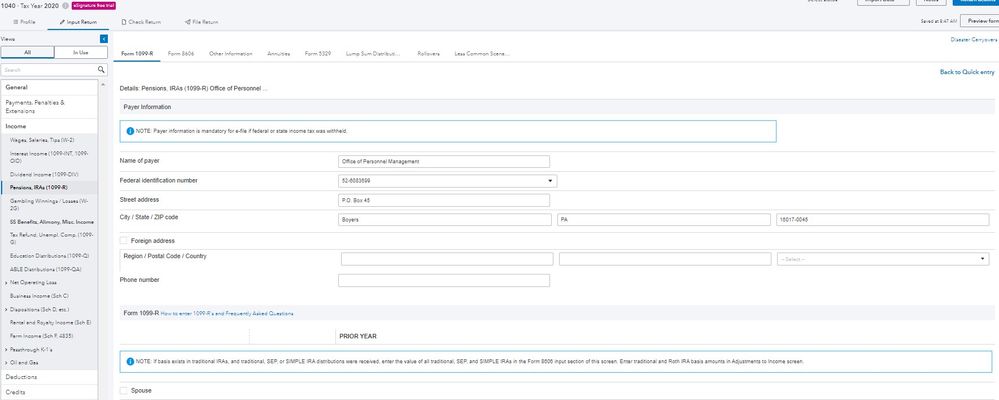Click the Preview form button
The height and width of the screenshot is (400, 999).
click(981, 21)
